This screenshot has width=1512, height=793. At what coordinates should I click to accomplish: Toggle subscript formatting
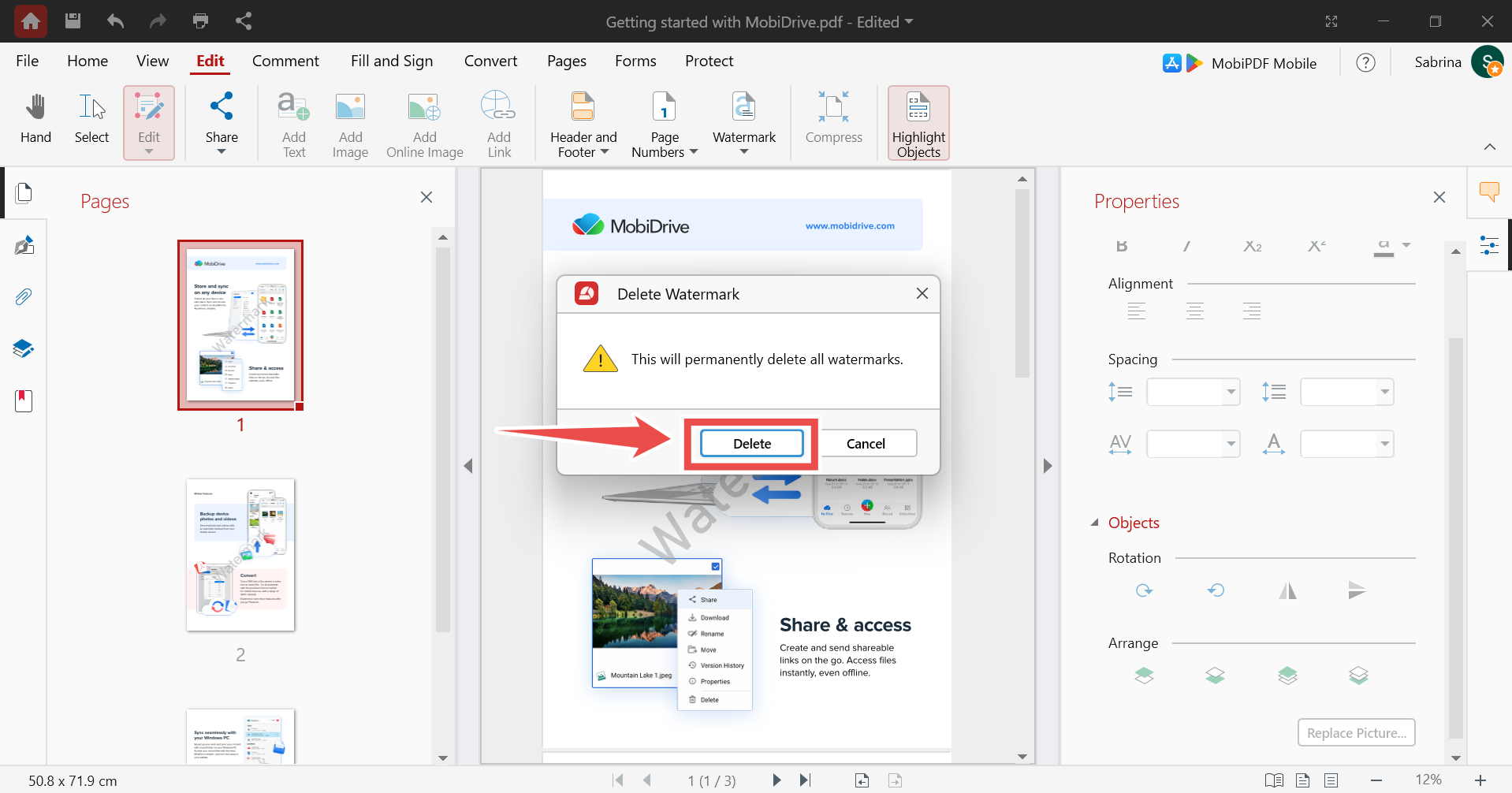click(1253, 247)
